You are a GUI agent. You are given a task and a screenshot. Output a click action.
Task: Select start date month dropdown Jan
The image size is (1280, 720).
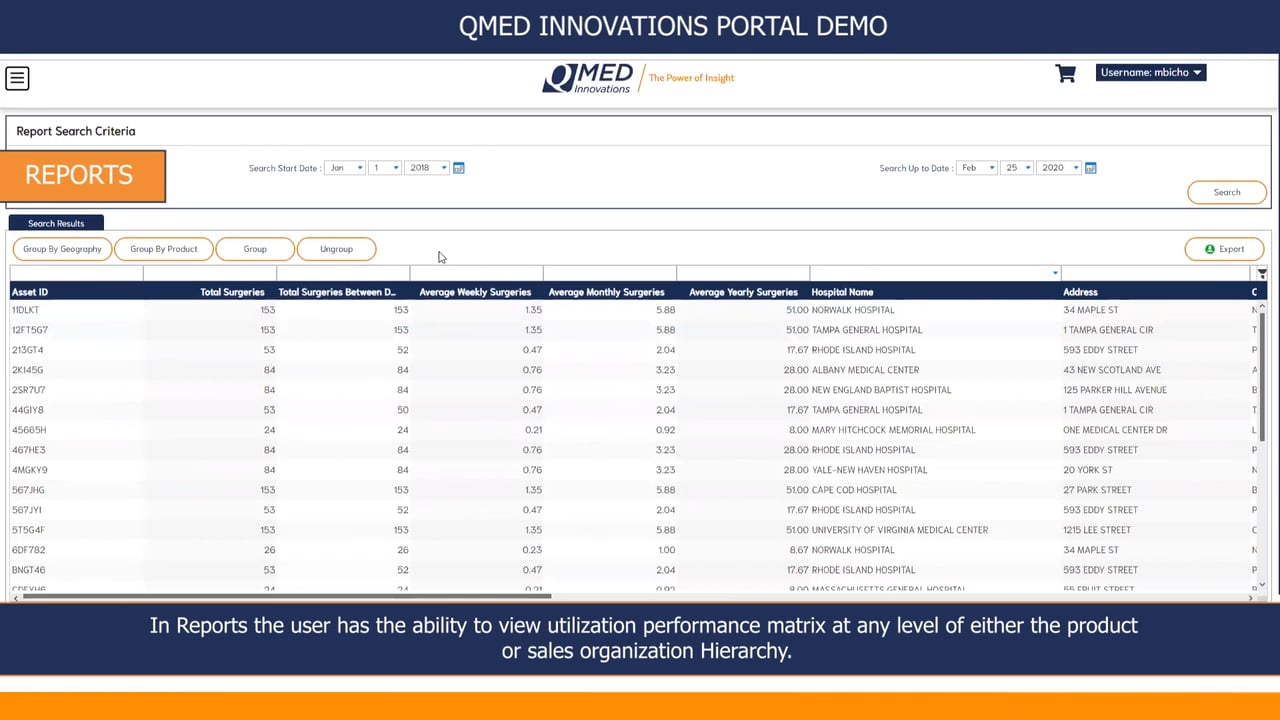345,168
